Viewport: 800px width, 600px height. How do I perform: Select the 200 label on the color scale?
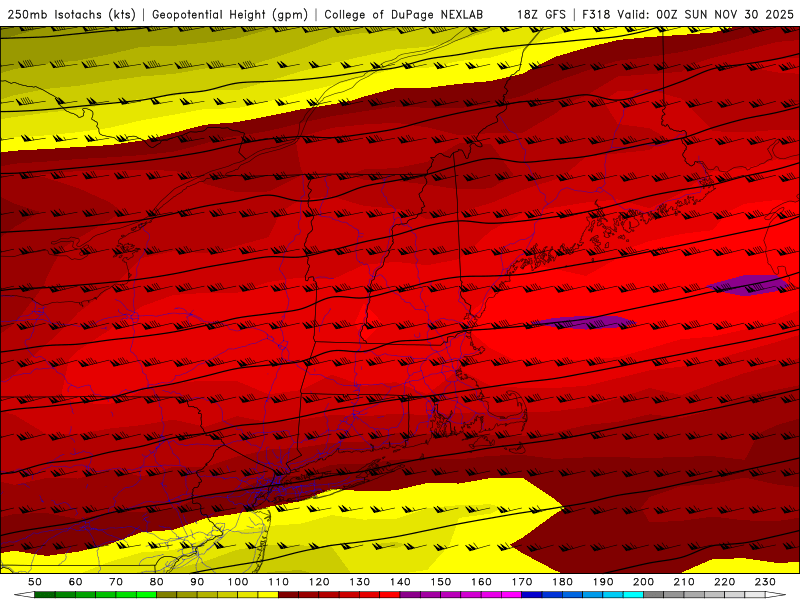[643, 582]
